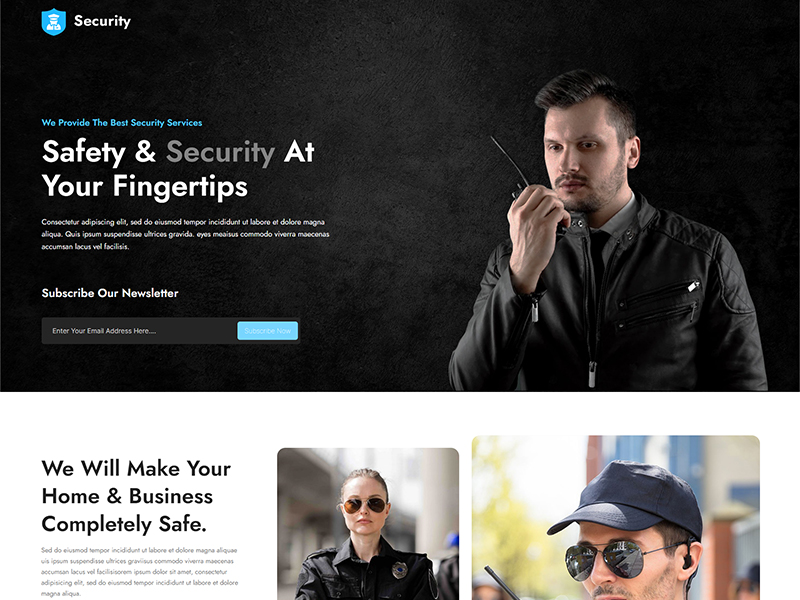Click the Security brand name text
The width and height of the screenshot is (800, 600).
[102, 21]
